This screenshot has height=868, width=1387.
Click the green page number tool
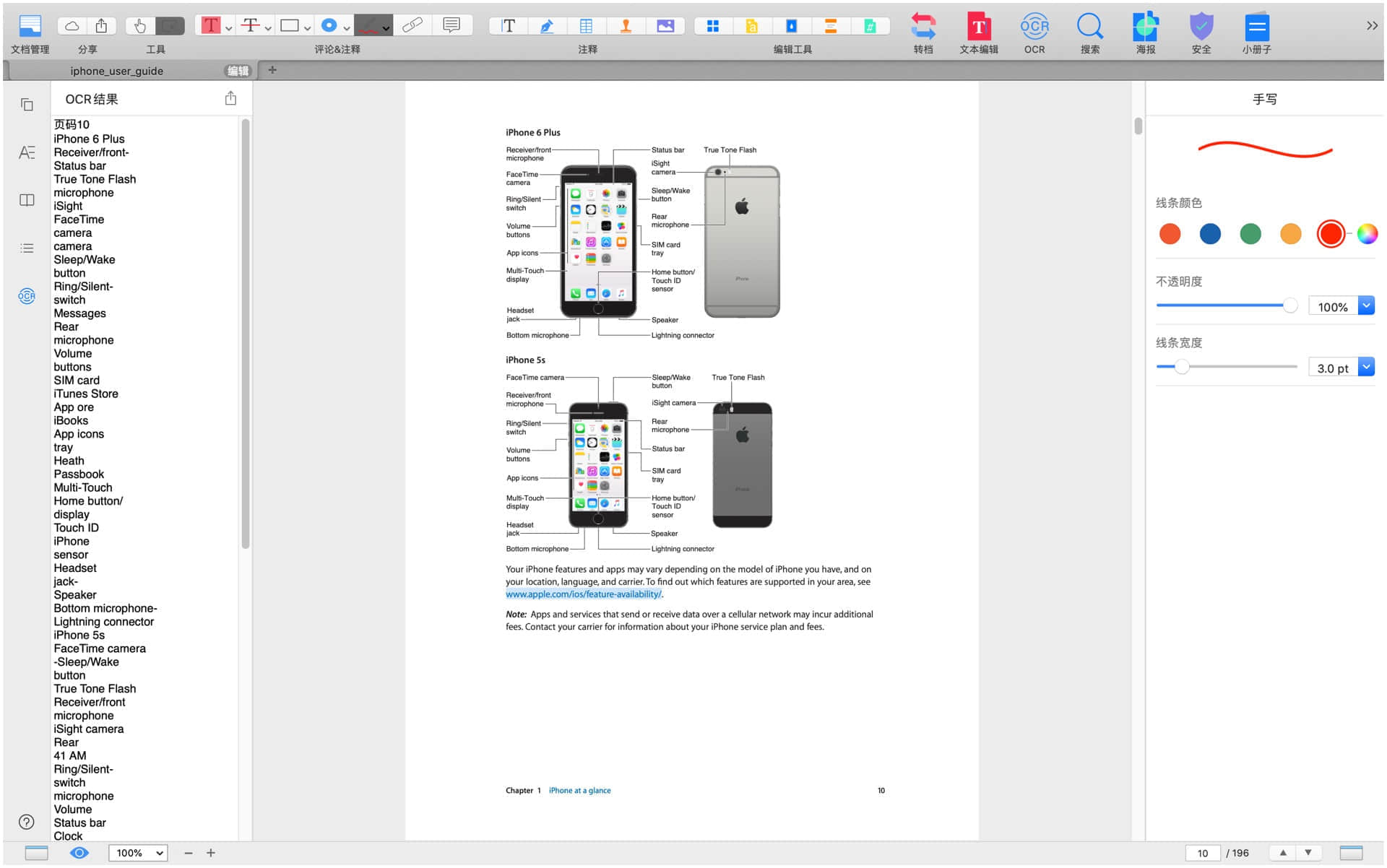870,26
